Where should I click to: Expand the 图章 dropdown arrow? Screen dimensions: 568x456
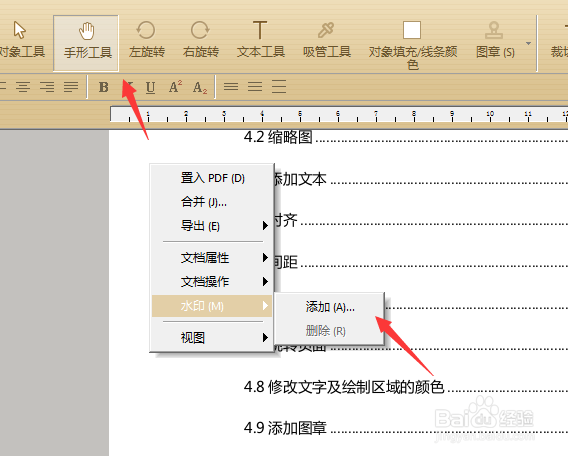tap(529, 43)
